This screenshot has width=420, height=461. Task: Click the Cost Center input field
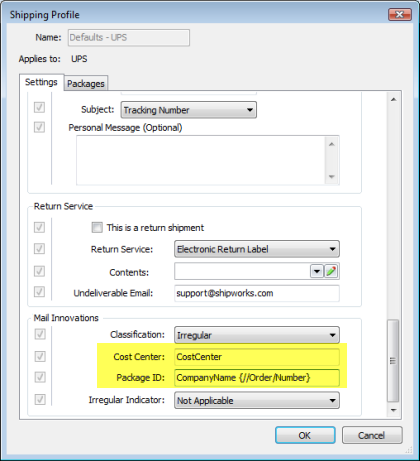click(257, 357)
